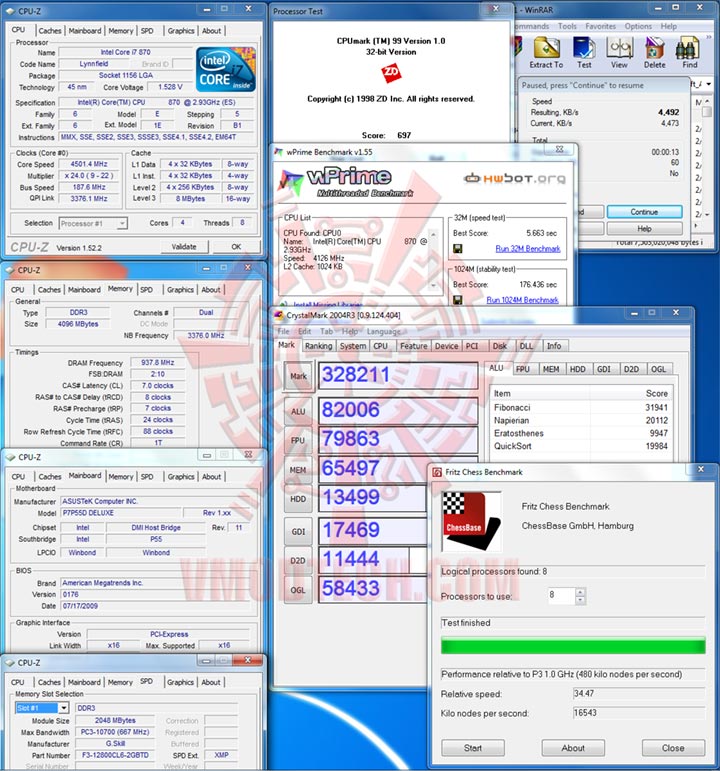The width and height of the screenshot is (720, 771).
Task: Click Close in Fritz Chess Benchmark
Action: click(x=673, y=748)
